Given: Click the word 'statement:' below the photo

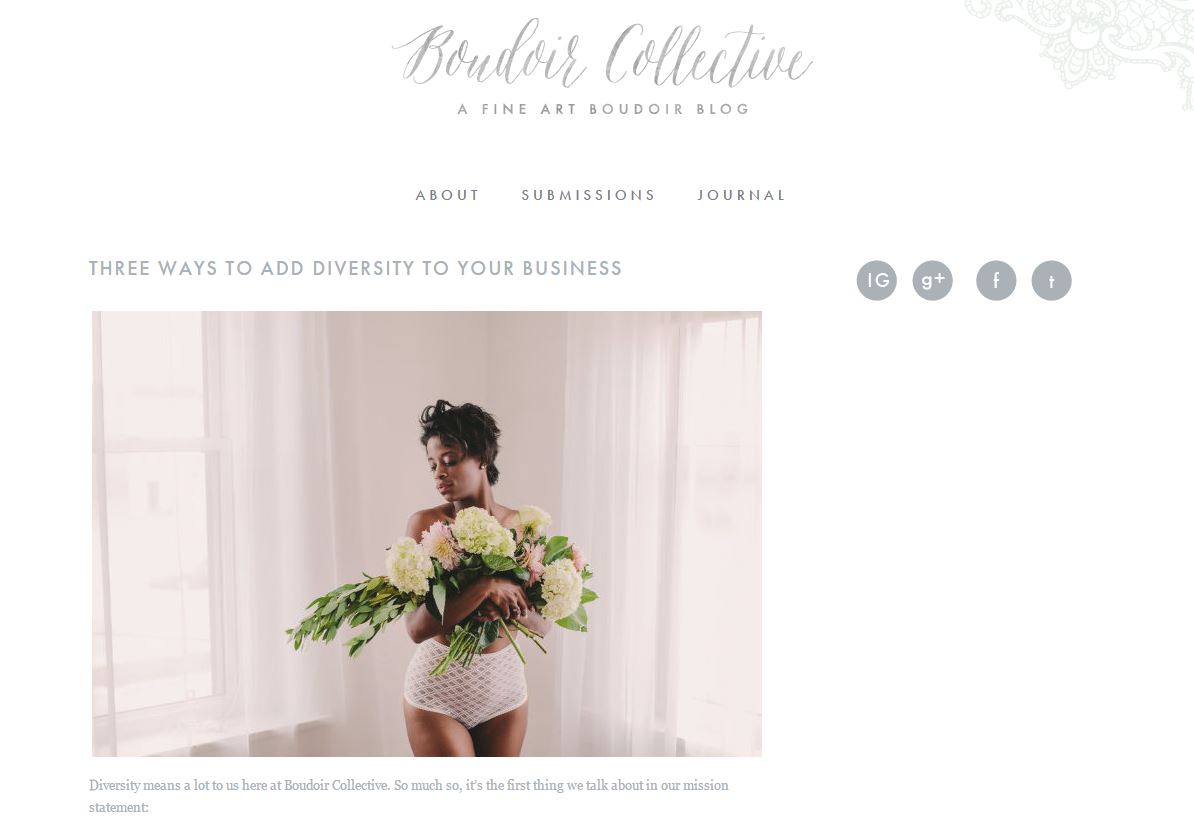Looking at the screenshot, I should coord(119,807).
